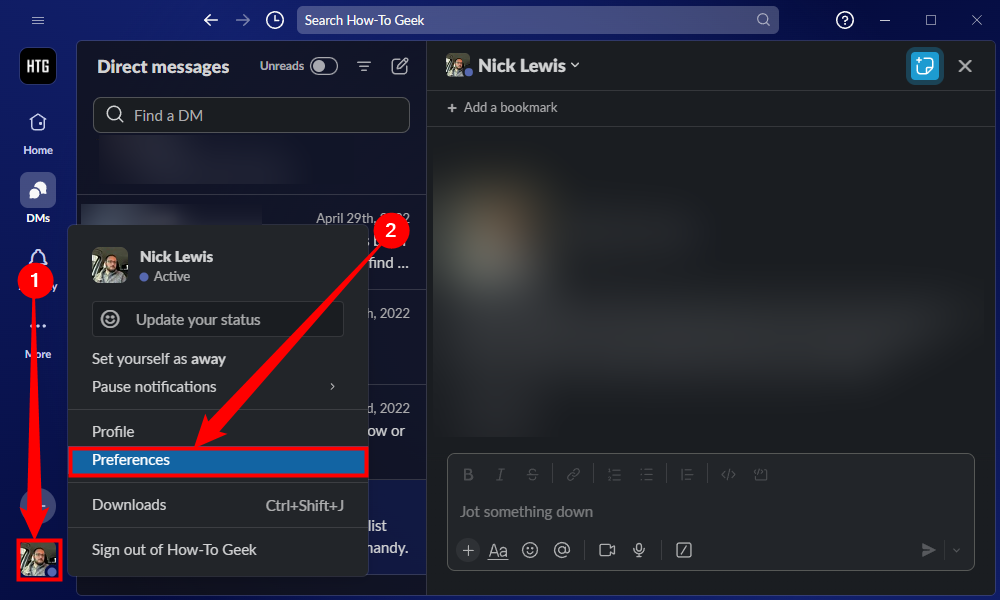Viewport: 1000px width, 600px height.
Task: Click Add a bookmark
Action: 503,108
